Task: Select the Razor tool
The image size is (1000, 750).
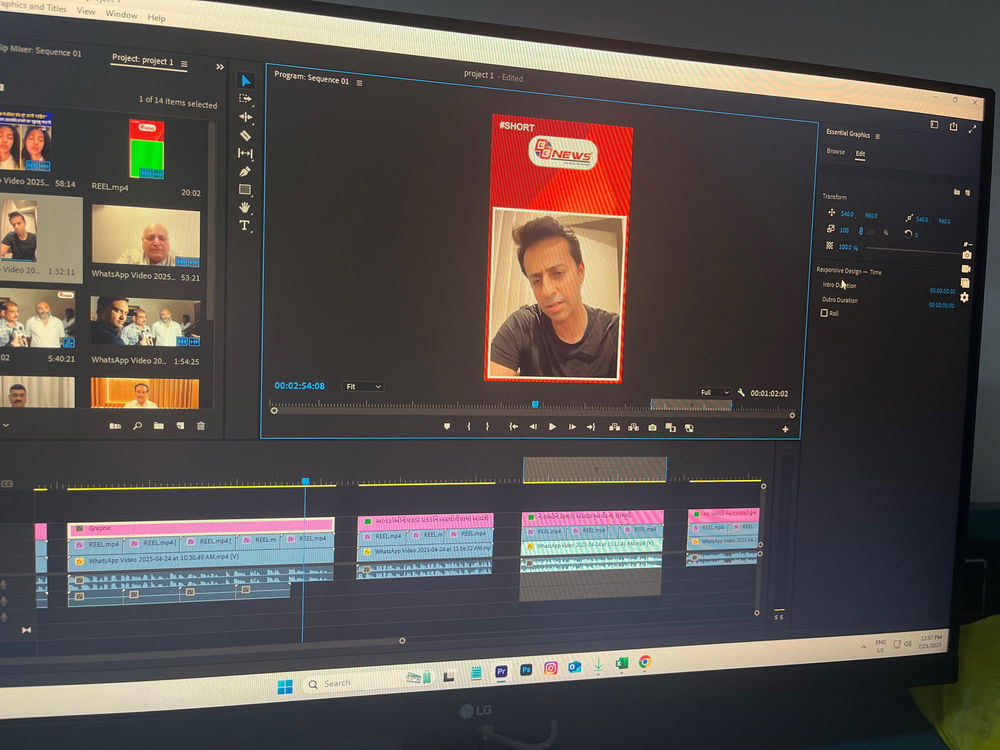Action: point(246,135)
